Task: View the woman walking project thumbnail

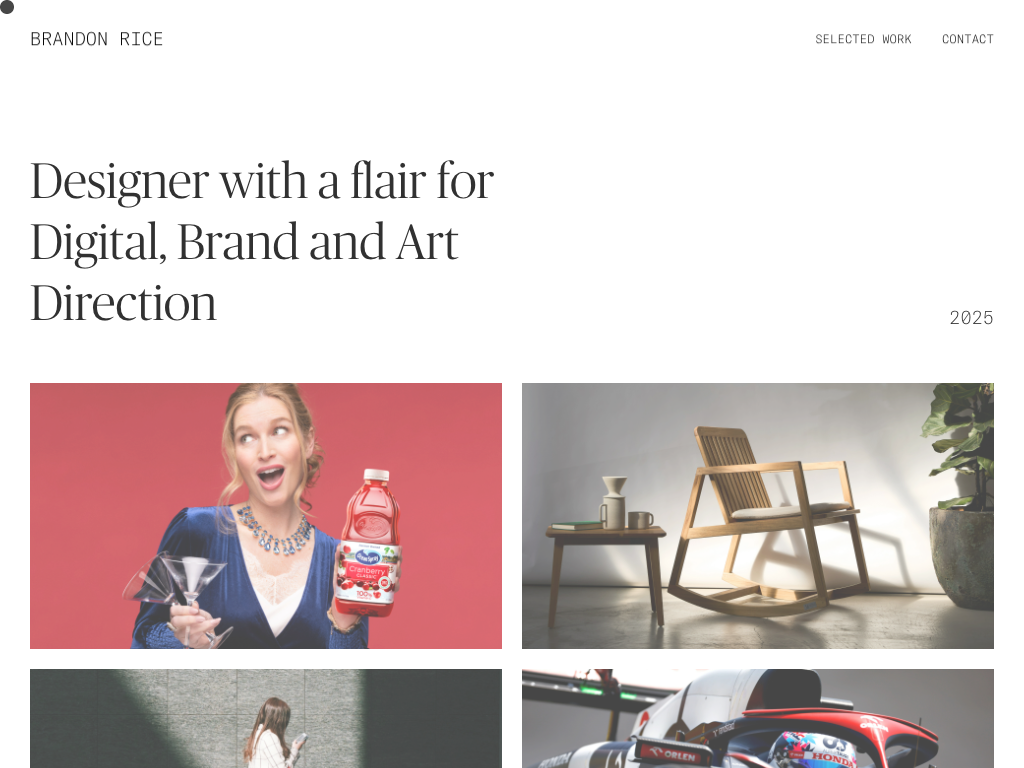Action: [x=266, y=718]
